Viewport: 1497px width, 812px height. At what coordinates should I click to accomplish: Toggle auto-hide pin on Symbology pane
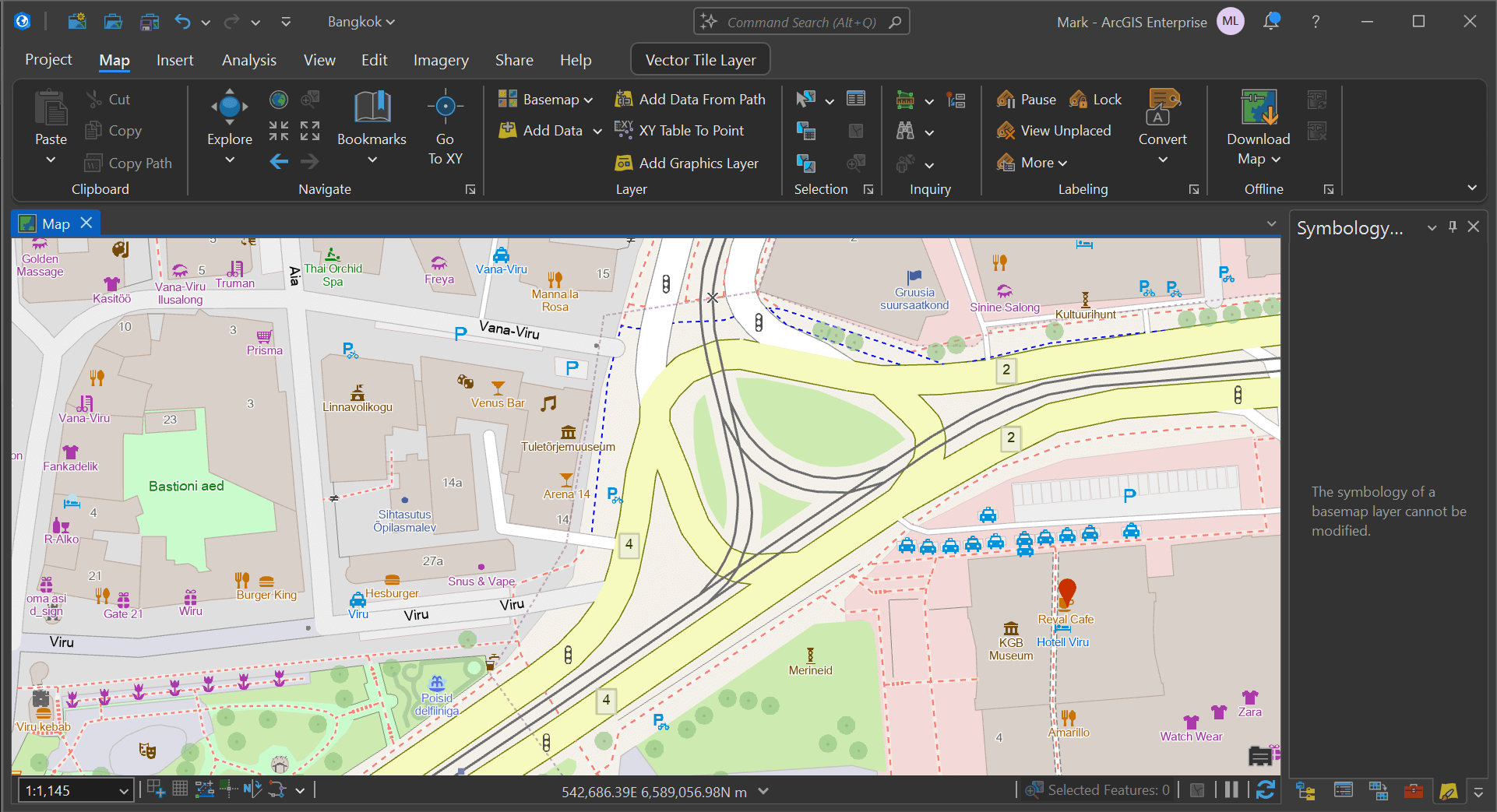1453,227
